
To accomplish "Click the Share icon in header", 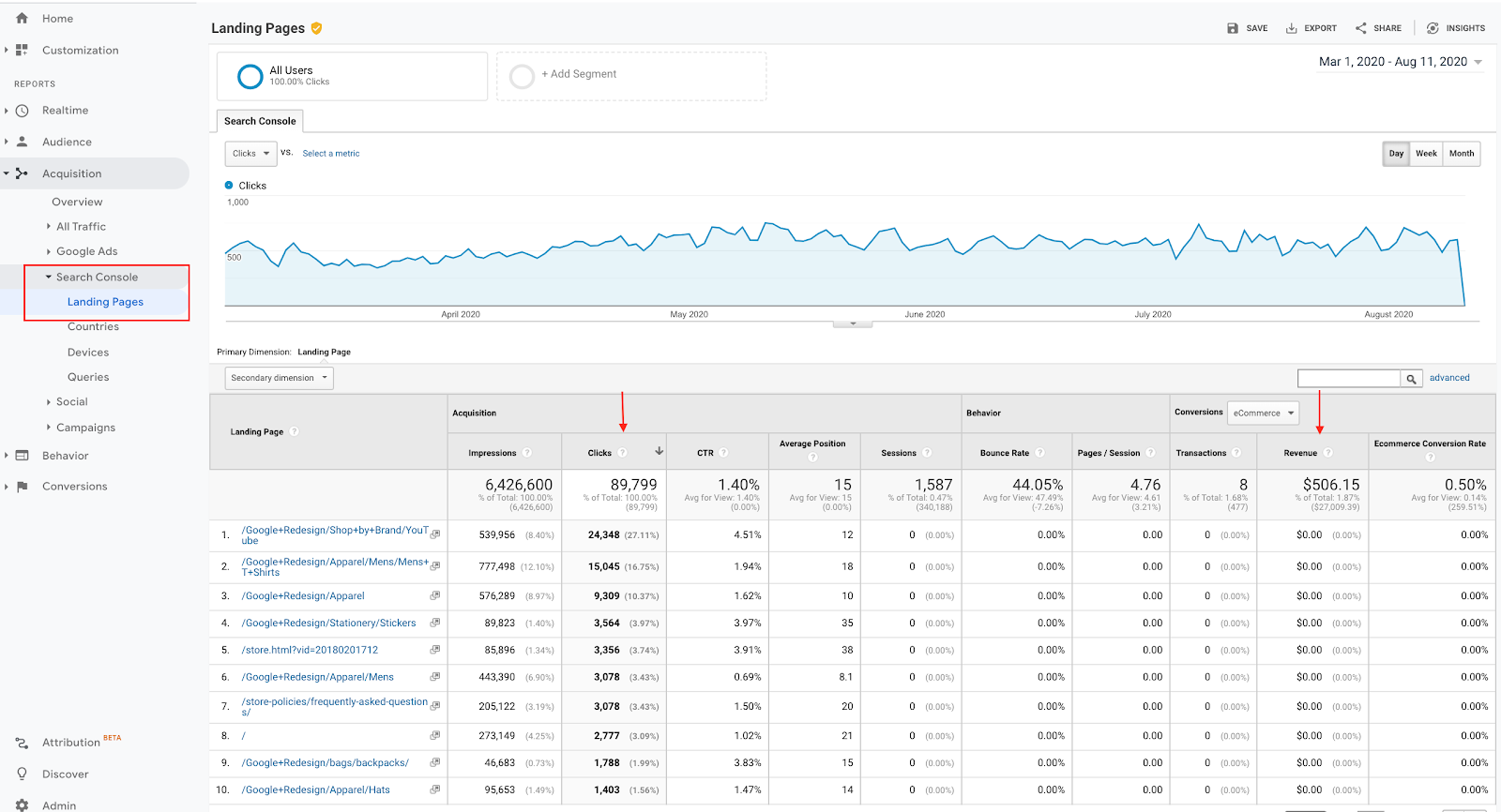I will 1361,28.
